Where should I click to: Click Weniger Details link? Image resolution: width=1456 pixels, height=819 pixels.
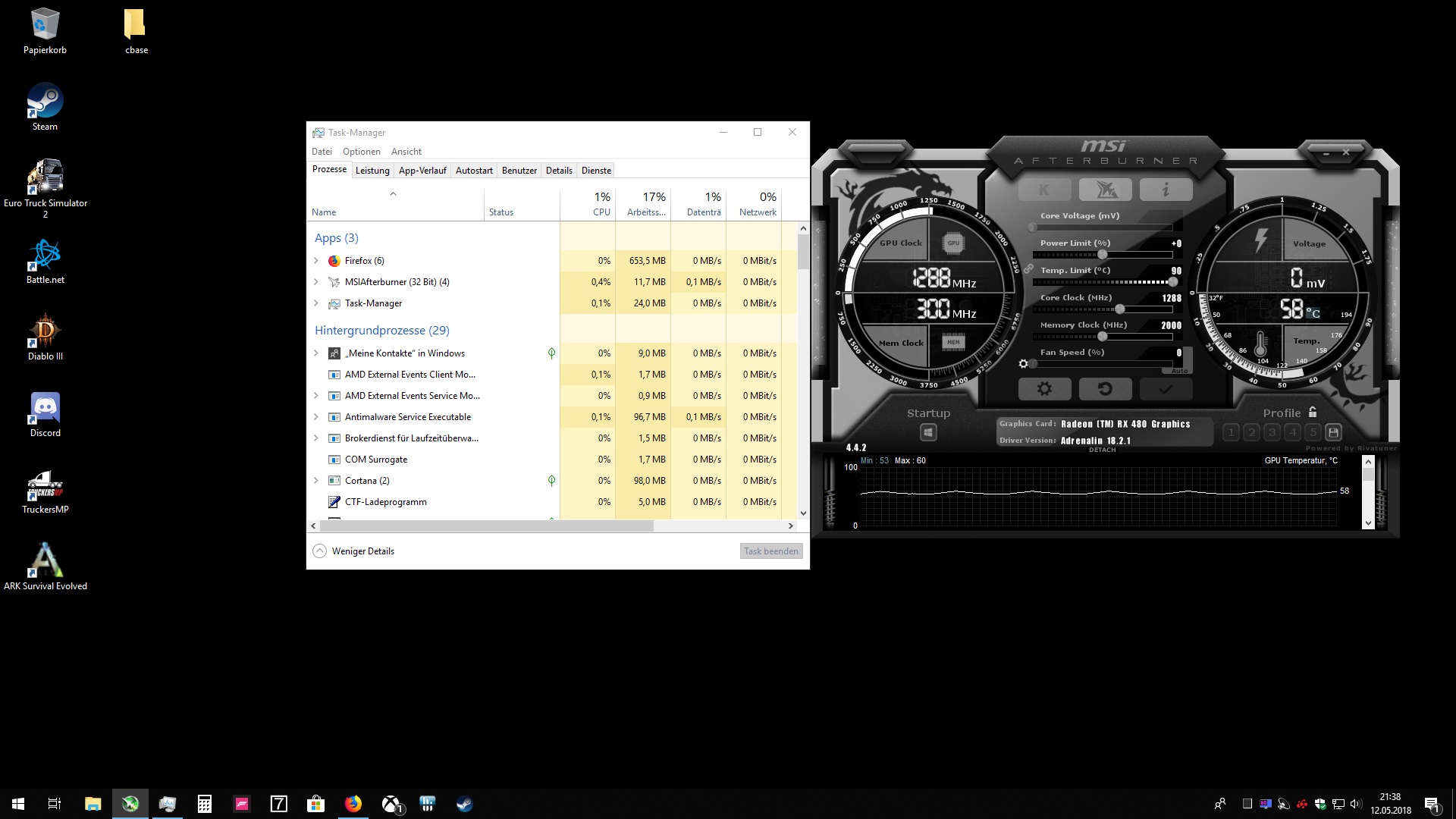[x=362, y=551]
